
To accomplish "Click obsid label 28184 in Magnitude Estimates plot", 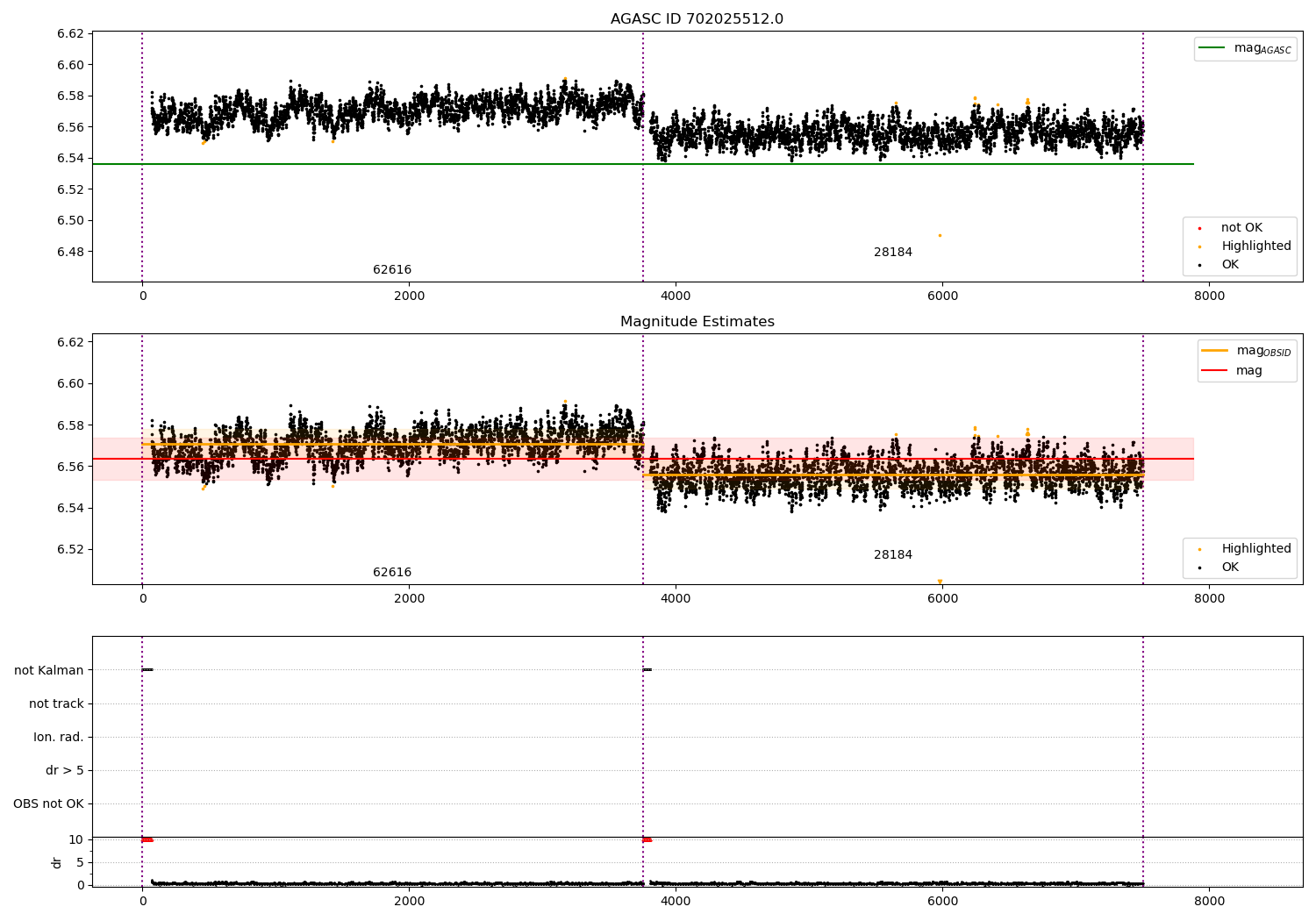I will pyautogui.click(x=893, y=555).
